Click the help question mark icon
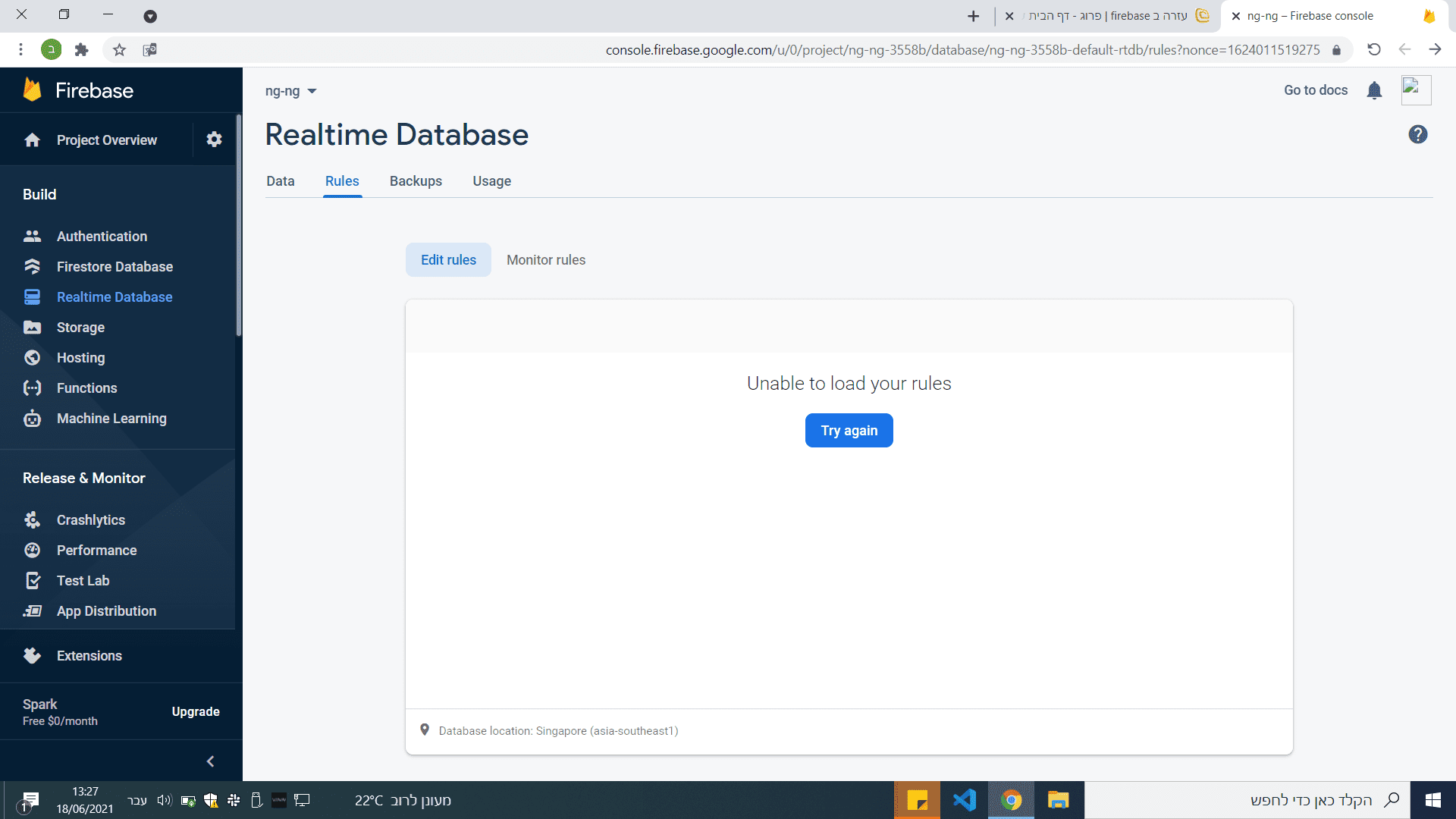The image size is (1456, 819). click(x=1417, y=135)
